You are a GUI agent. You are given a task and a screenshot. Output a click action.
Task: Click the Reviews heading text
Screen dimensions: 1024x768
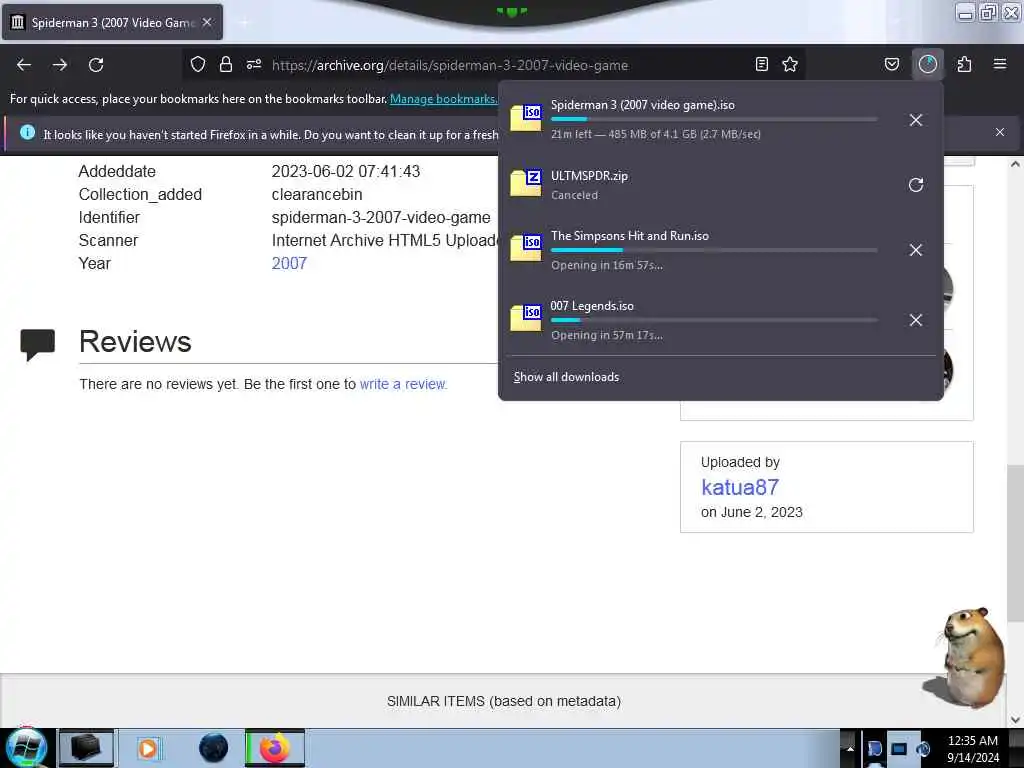[135, 342]
